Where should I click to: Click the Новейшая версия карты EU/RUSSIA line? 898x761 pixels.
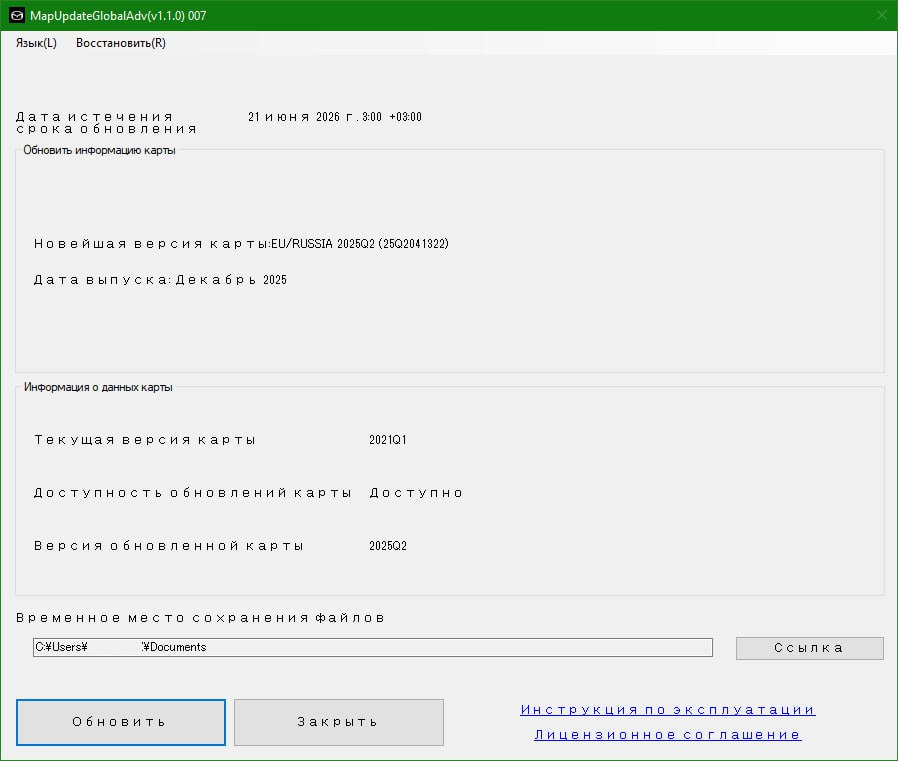[241, 244]
